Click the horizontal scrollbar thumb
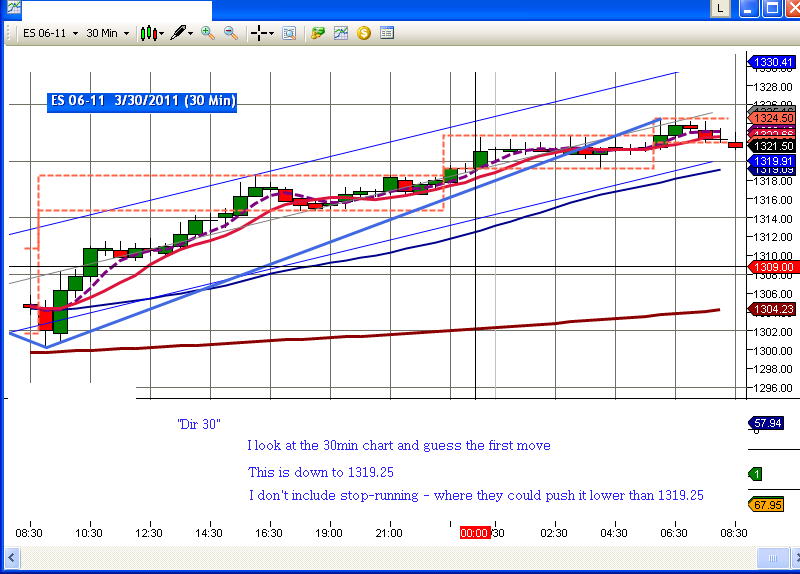The height and width of the screenshot is (574, 800). click(x=772, y=558)
